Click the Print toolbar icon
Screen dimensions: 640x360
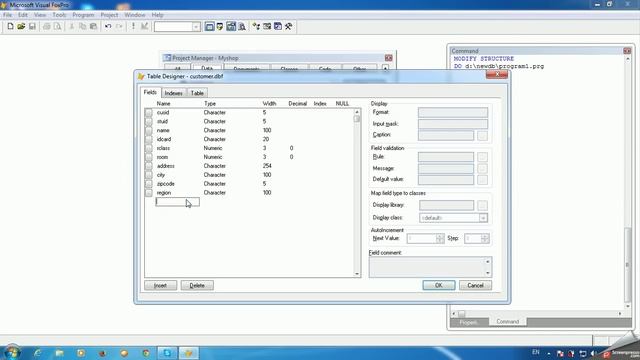click(47, 27)
